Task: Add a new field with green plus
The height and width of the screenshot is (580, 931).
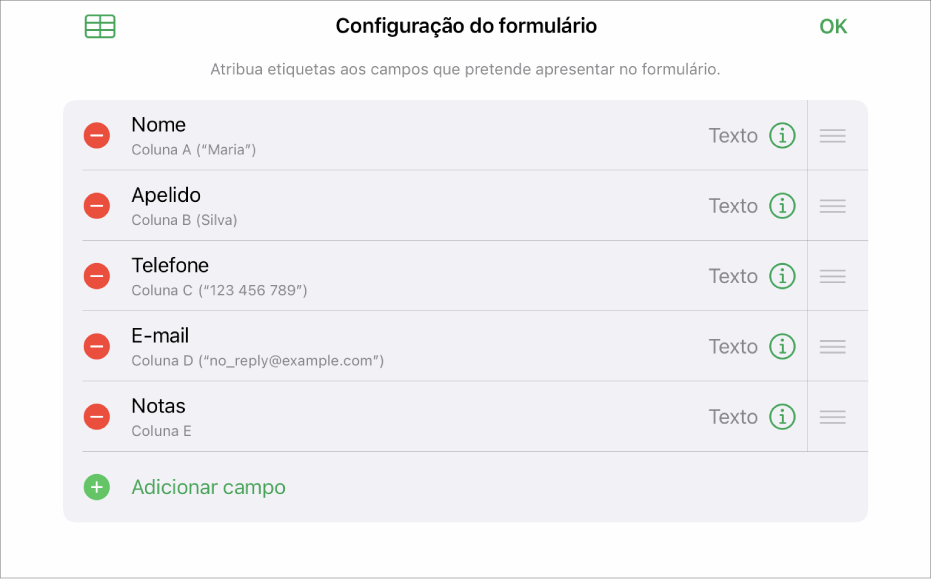Action: click(96, 487)
